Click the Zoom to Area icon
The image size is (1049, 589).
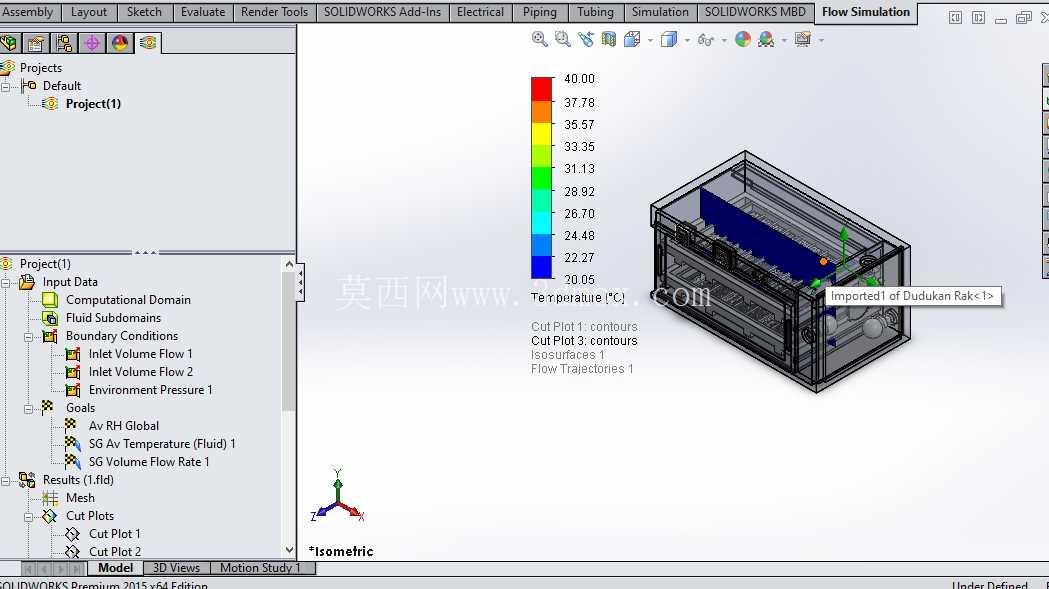coord(563,39)
